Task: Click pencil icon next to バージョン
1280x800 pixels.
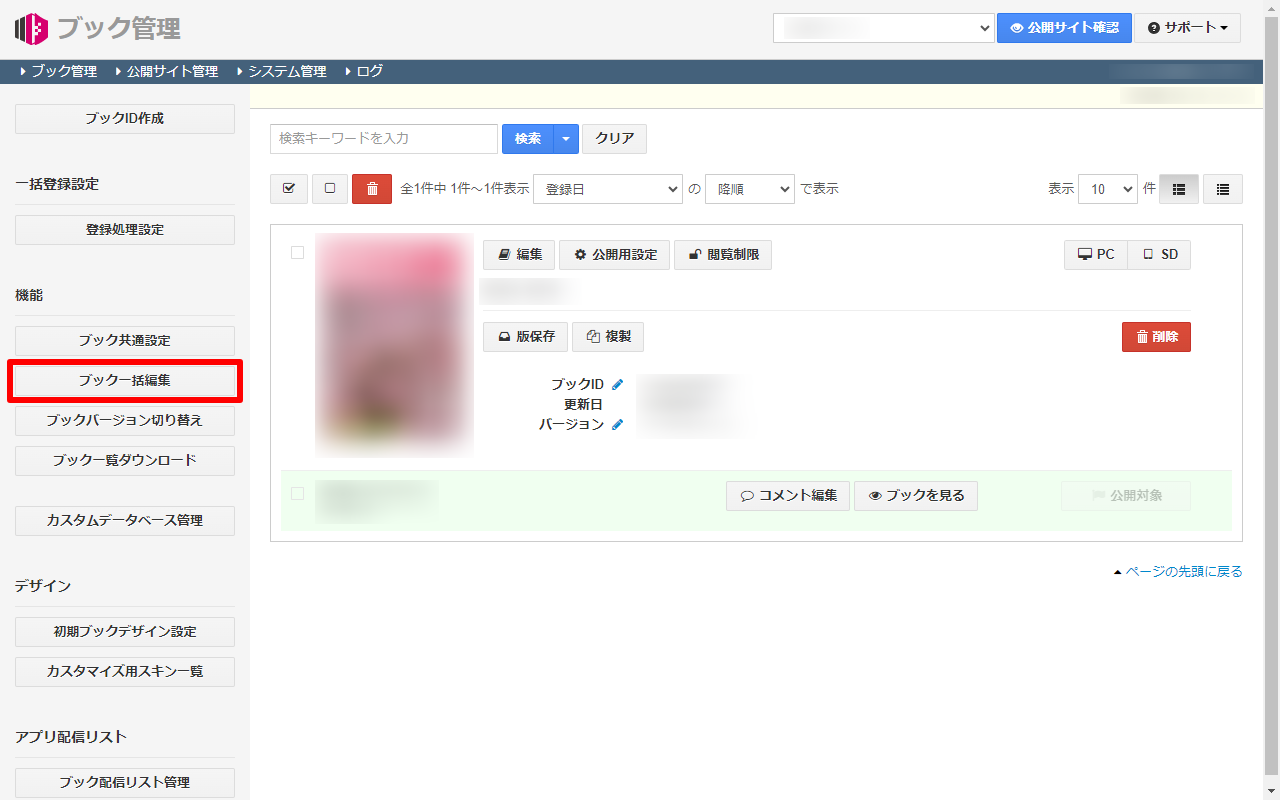Action: pos(617,424)
